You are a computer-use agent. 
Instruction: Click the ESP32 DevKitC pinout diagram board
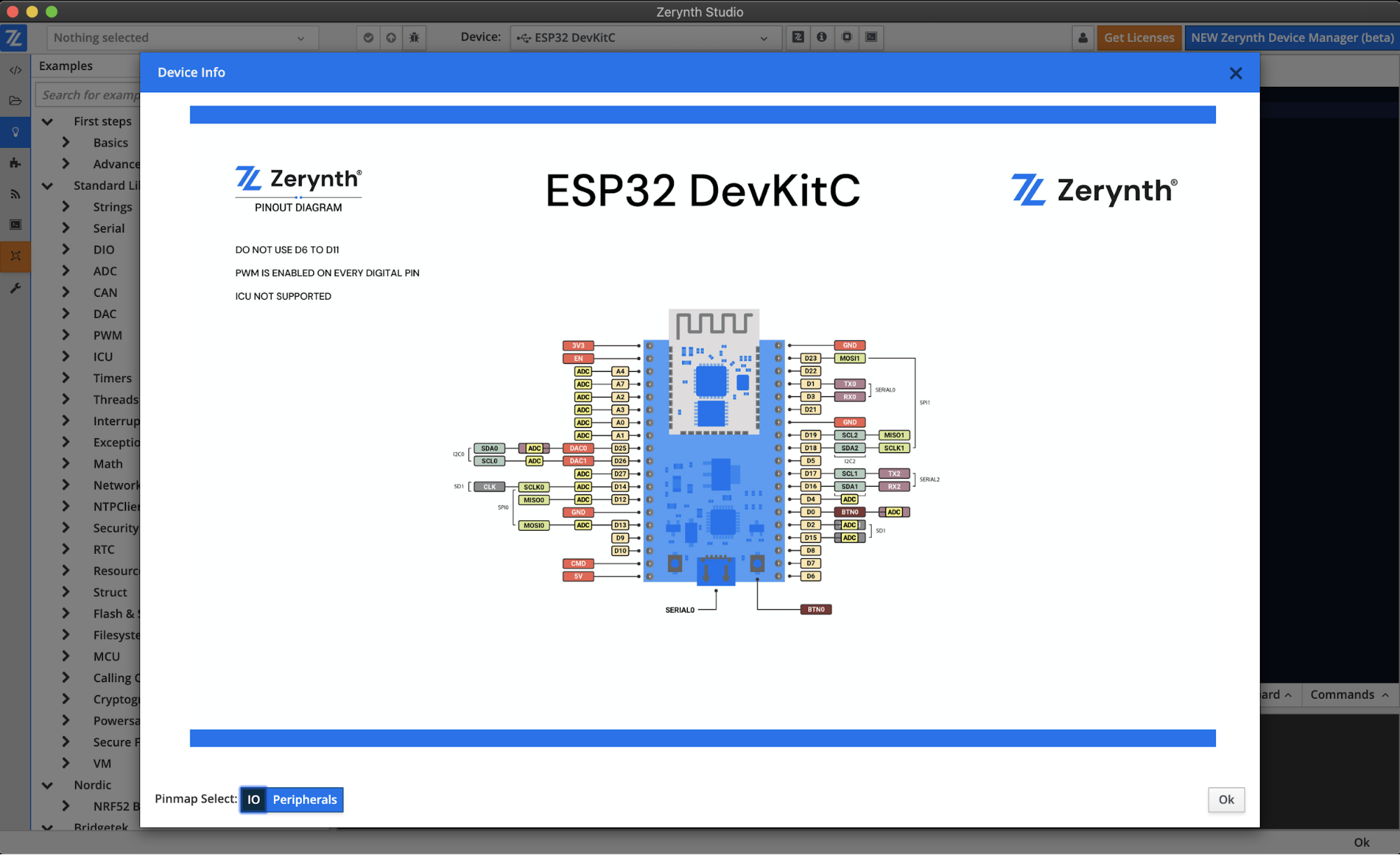coord(714,446)
